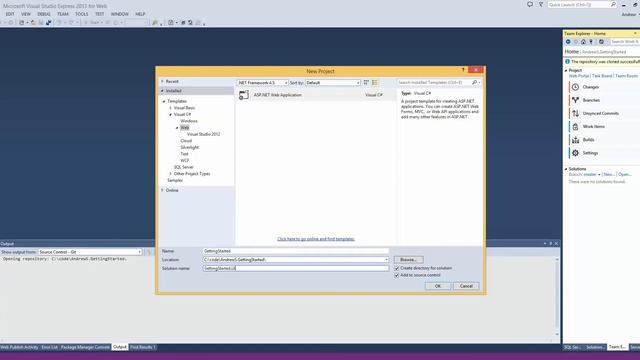The width and height of the screenshot is (640, 360).
Task: Open the Location path dropdown arrow
Action: click(386, 260)
